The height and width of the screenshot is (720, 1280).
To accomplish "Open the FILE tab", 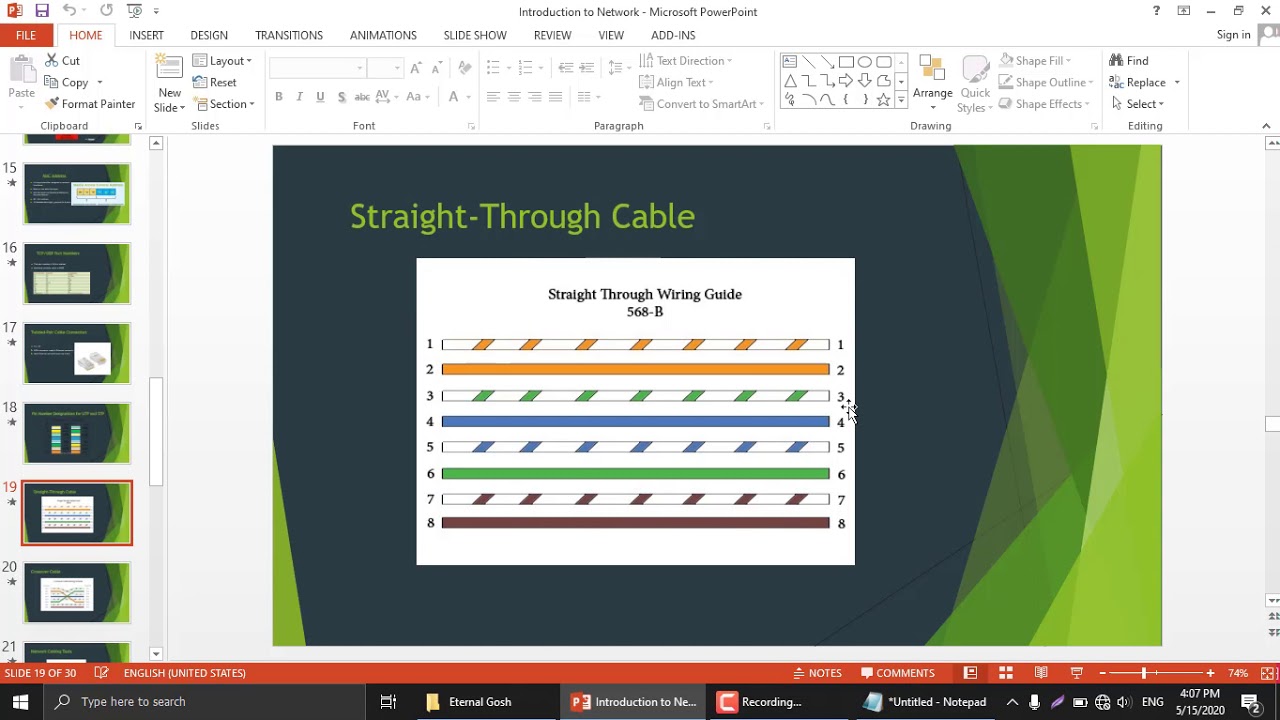I will 26,35.
